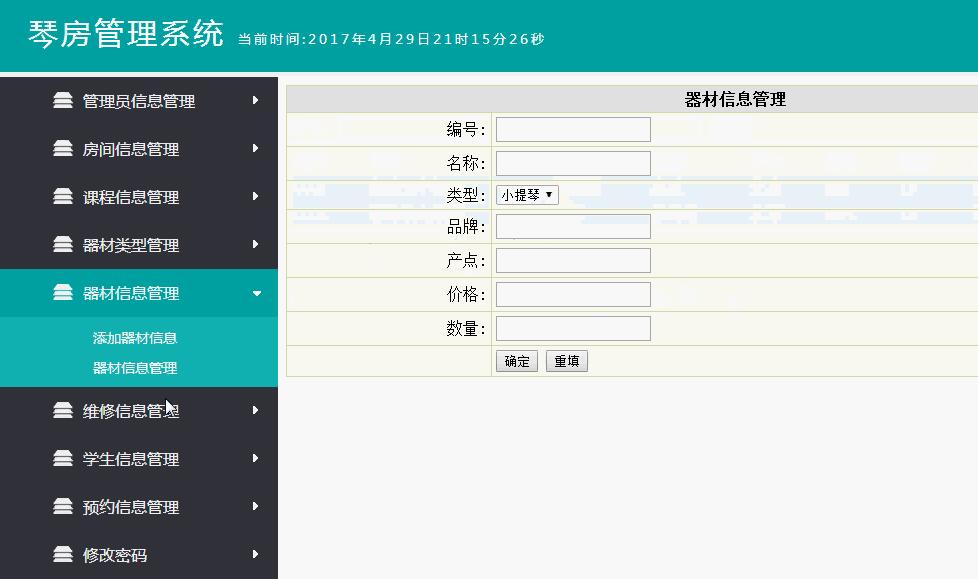
Task: Click stack icon beside 课程信息管理
Action: [x=63, y=196]
